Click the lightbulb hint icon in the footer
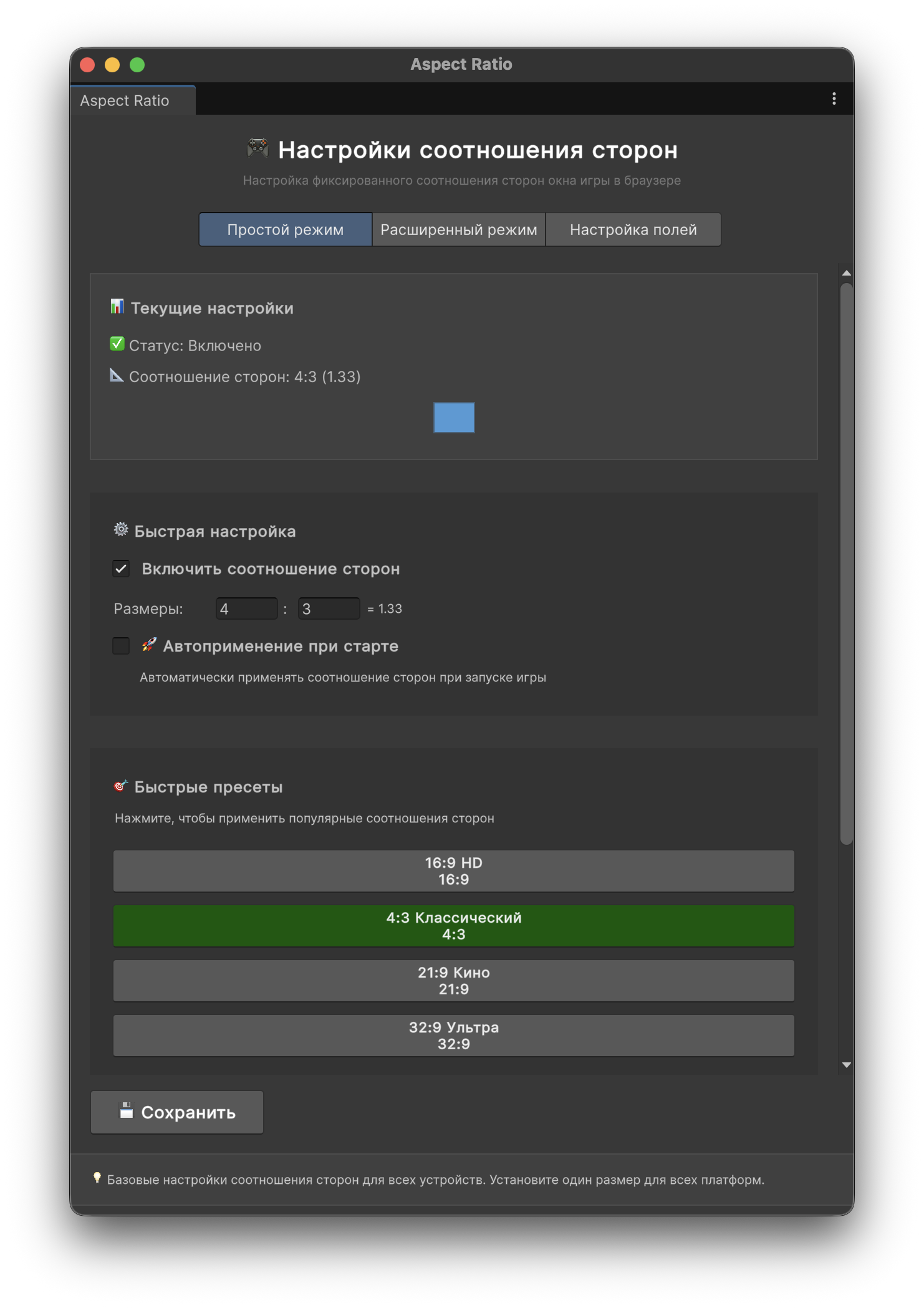The width and height of the screenshot is (924, 1308). pyautogui.click(x=97, y=1178)
